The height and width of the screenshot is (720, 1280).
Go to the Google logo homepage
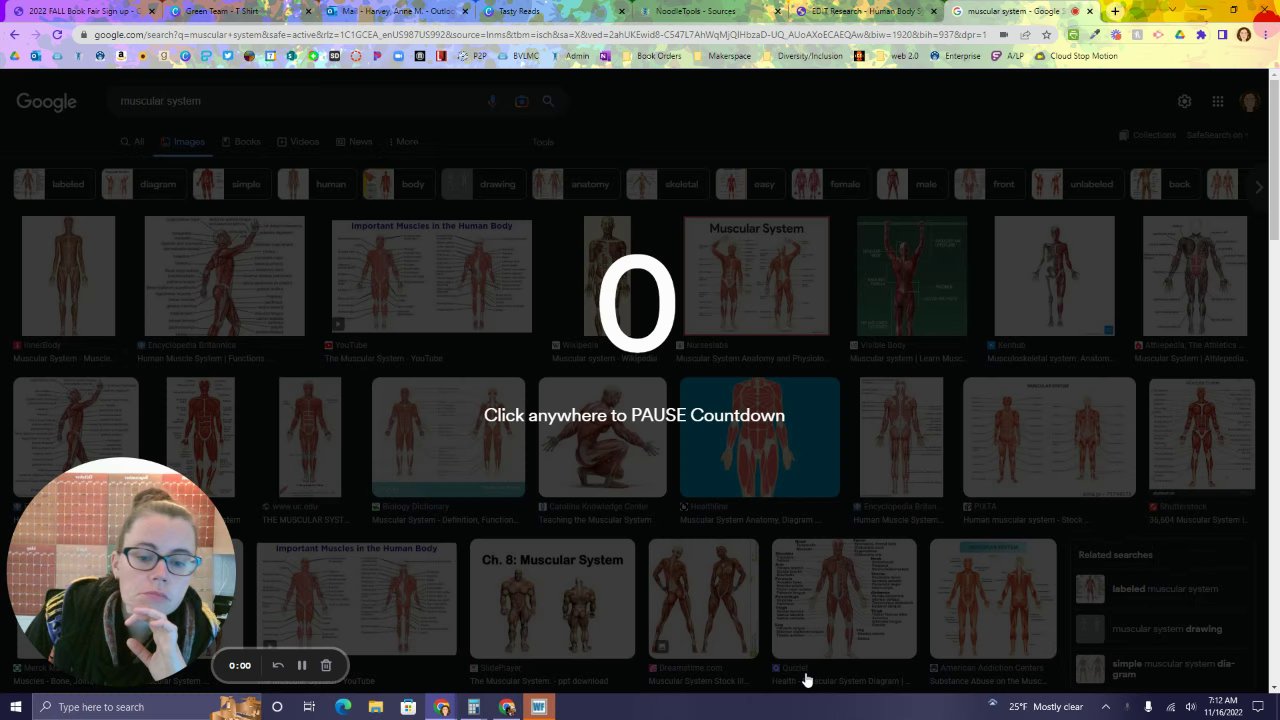[x=46, y=102]
